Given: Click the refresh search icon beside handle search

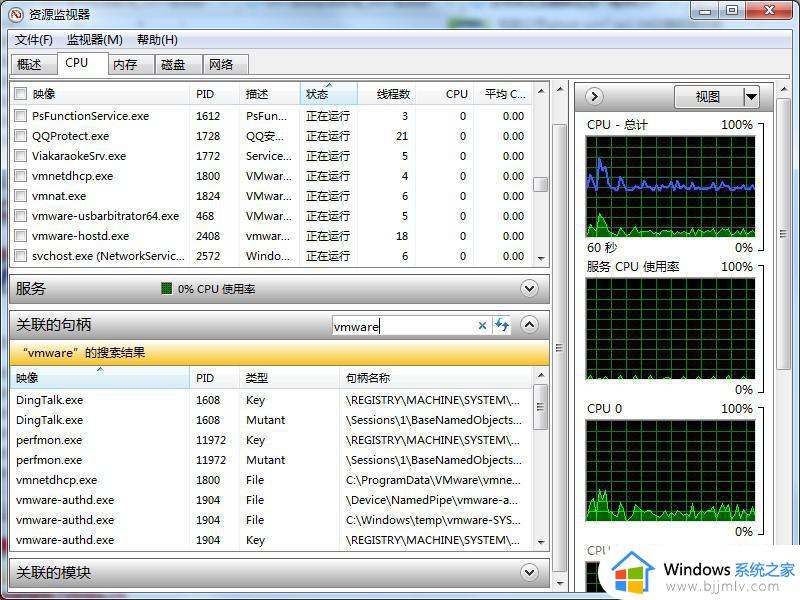Looking at the screenshot, I should point(502,325).
